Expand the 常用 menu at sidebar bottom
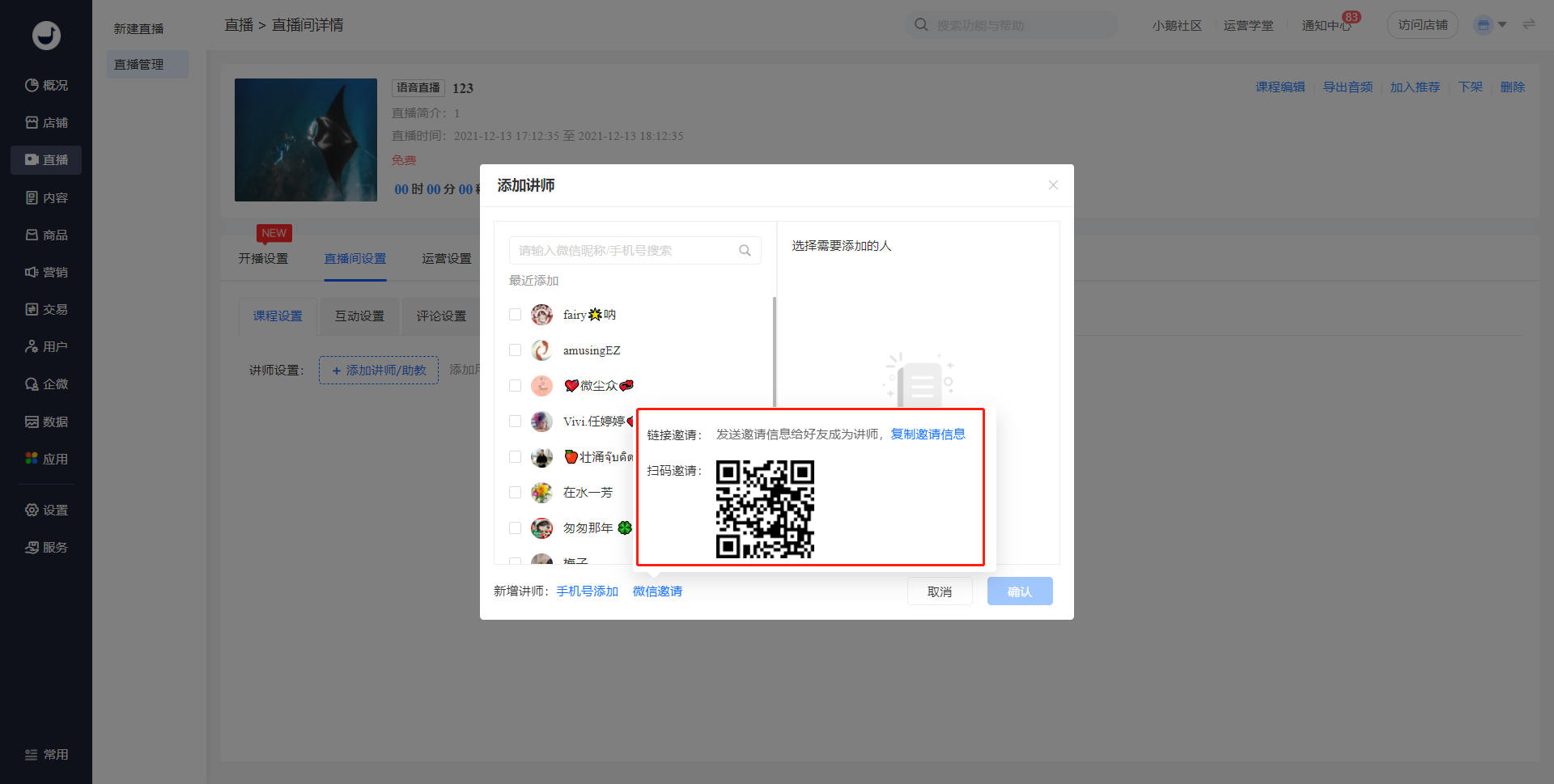Viewport: 1554px width, 784px height. click(46, 755)
